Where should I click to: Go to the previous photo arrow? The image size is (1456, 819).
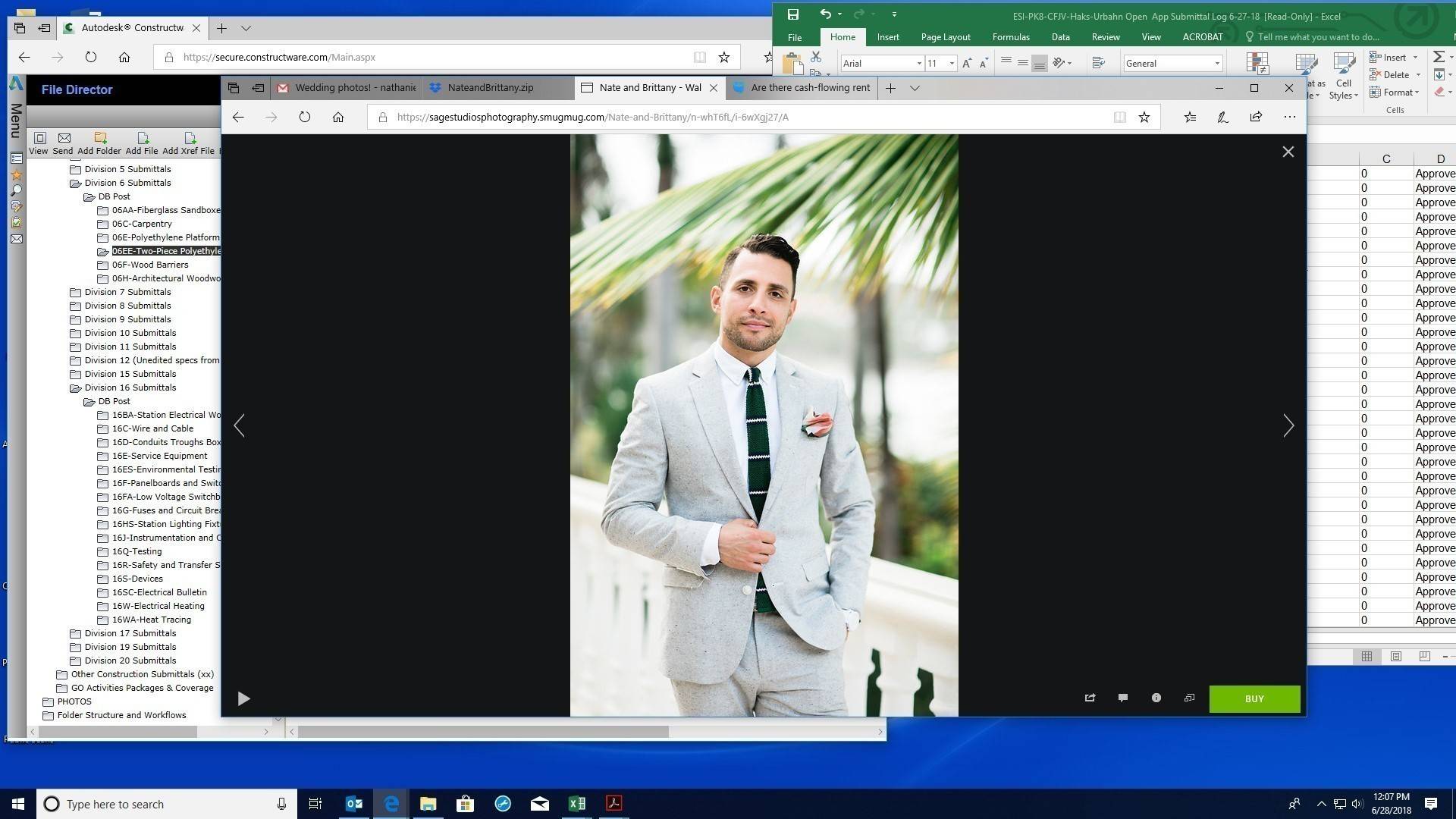click(x=240, y=425)
